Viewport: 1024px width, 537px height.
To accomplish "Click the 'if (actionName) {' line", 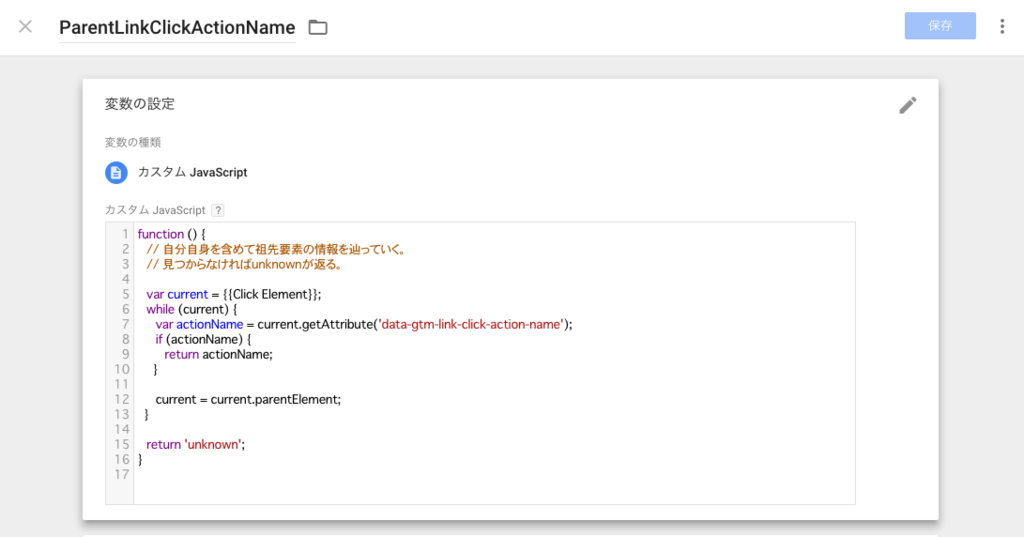I will (x=203, y=339).
